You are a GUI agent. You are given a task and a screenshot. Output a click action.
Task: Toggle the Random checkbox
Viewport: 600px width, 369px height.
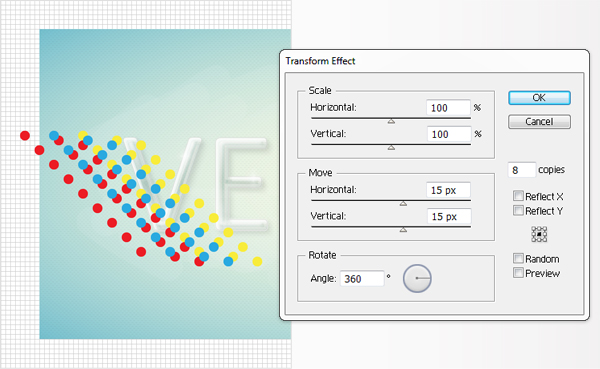click(518, 258)
